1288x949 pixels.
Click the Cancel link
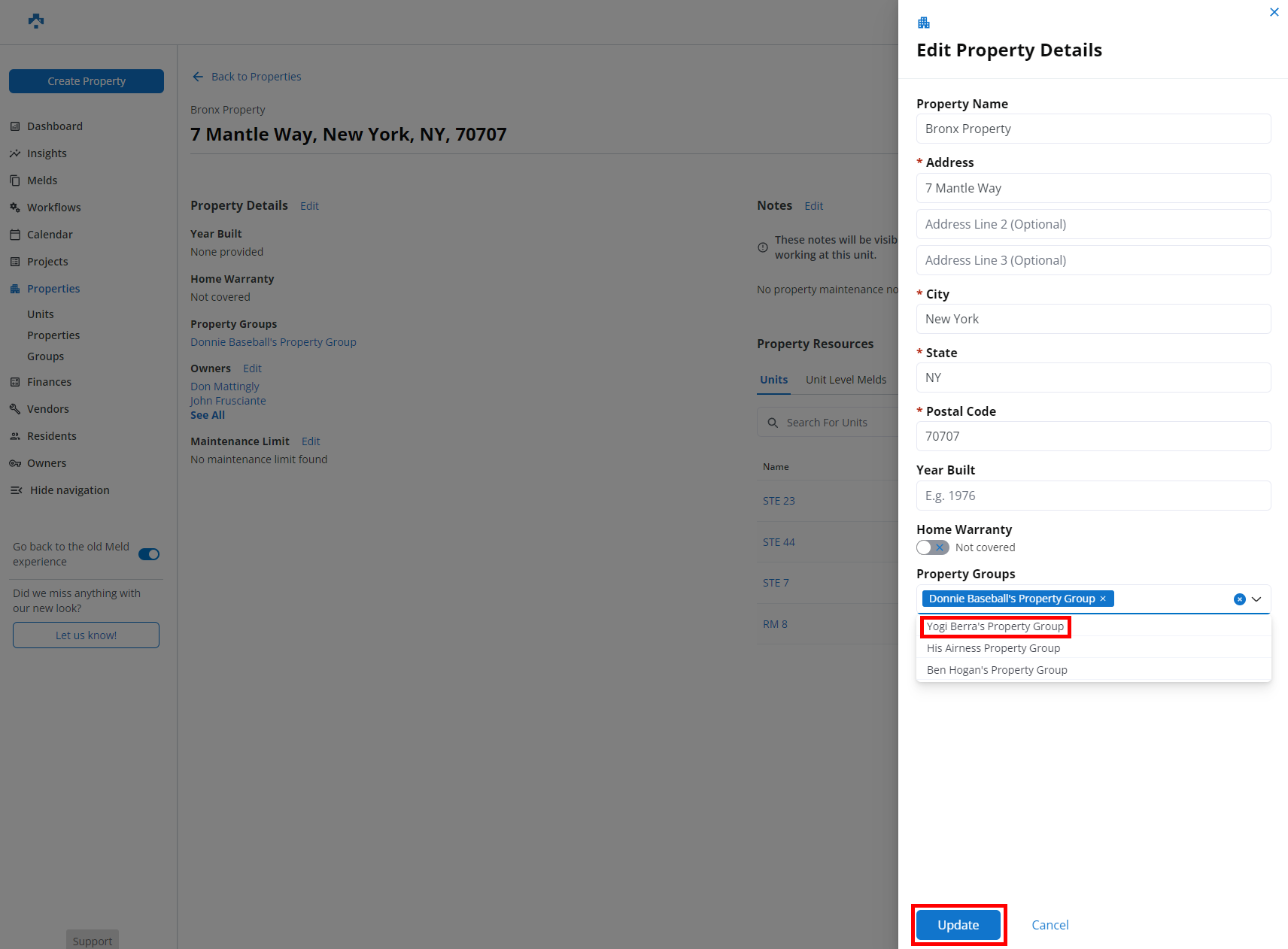pos(1050,925)
